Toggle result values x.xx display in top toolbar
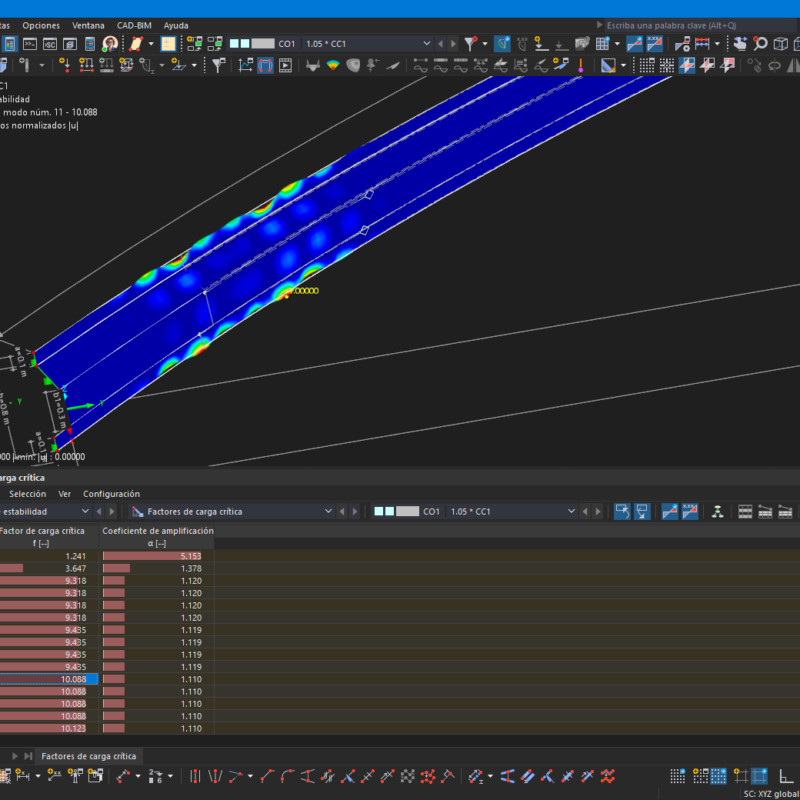Image resolution: width=800 pixels, height=800 pixels. coord(655,44)
